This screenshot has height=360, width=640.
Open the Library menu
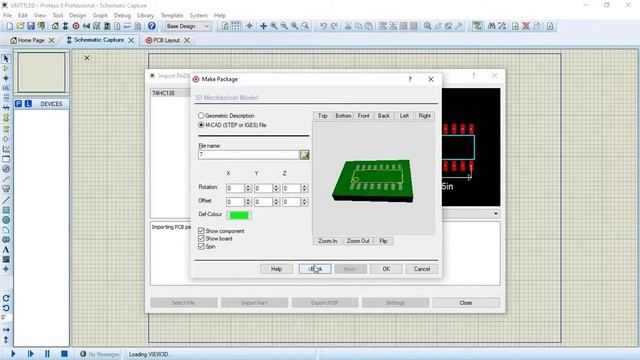click(145, 16)
